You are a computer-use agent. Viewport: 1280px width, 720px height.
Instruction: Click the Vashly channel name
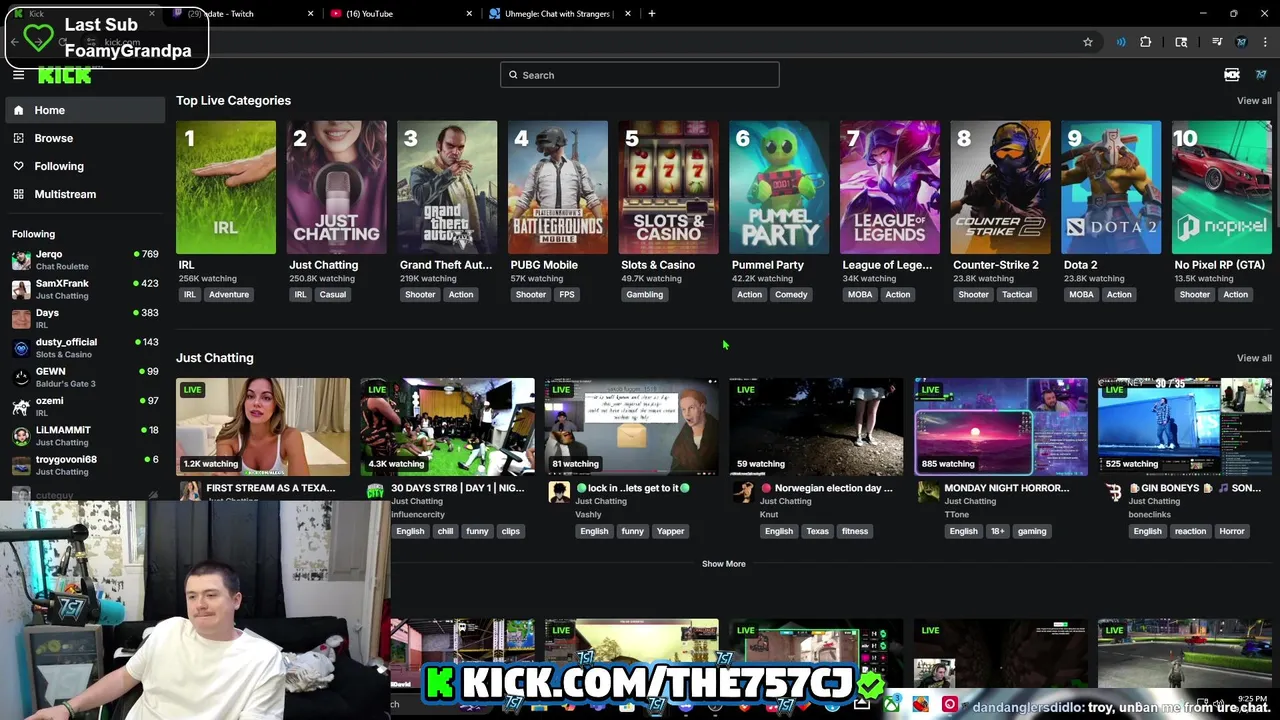click(x=588, y=514)
